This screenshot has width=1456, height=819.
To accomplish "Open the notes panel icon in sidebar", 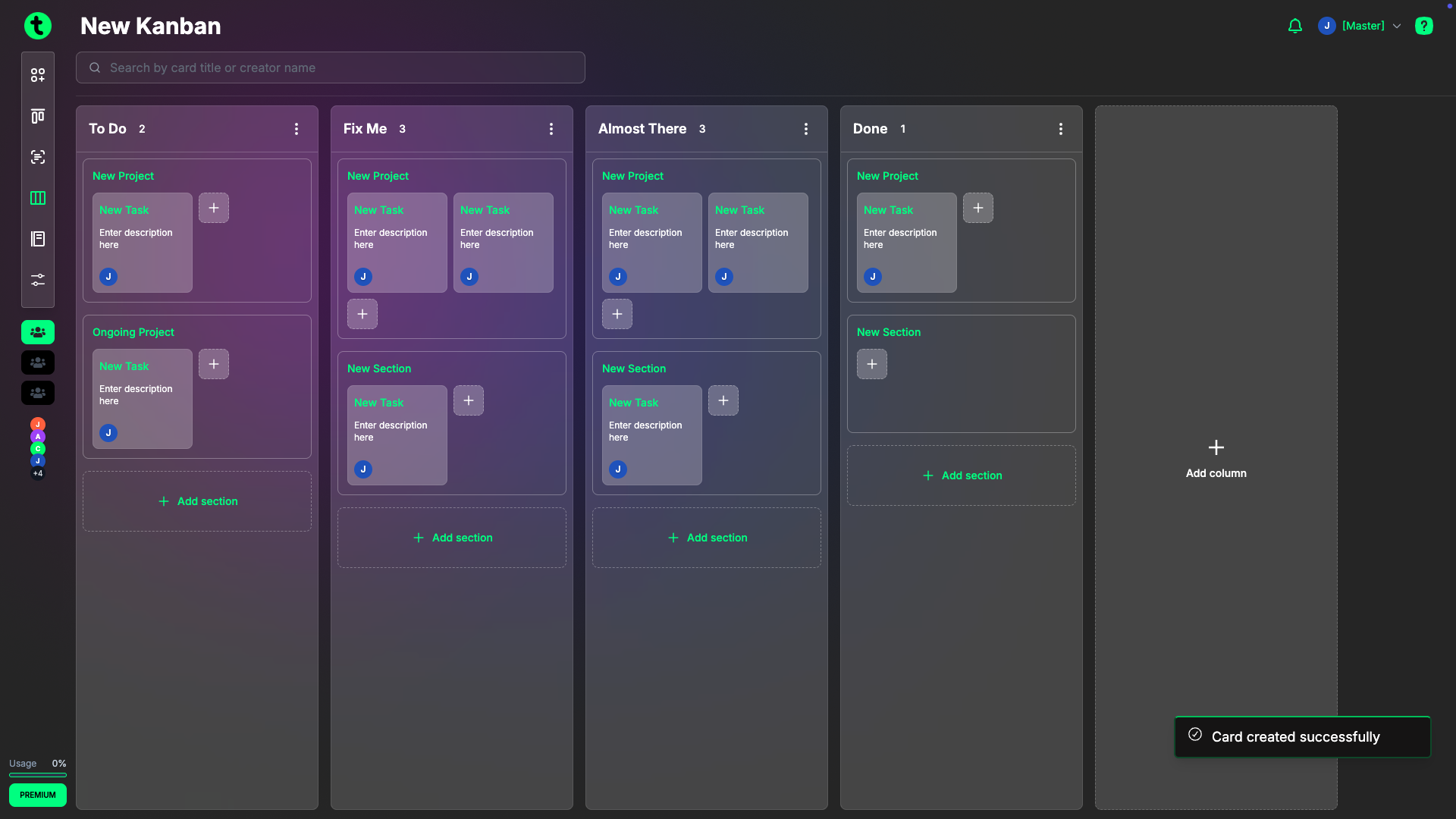I will click(37, 239).
